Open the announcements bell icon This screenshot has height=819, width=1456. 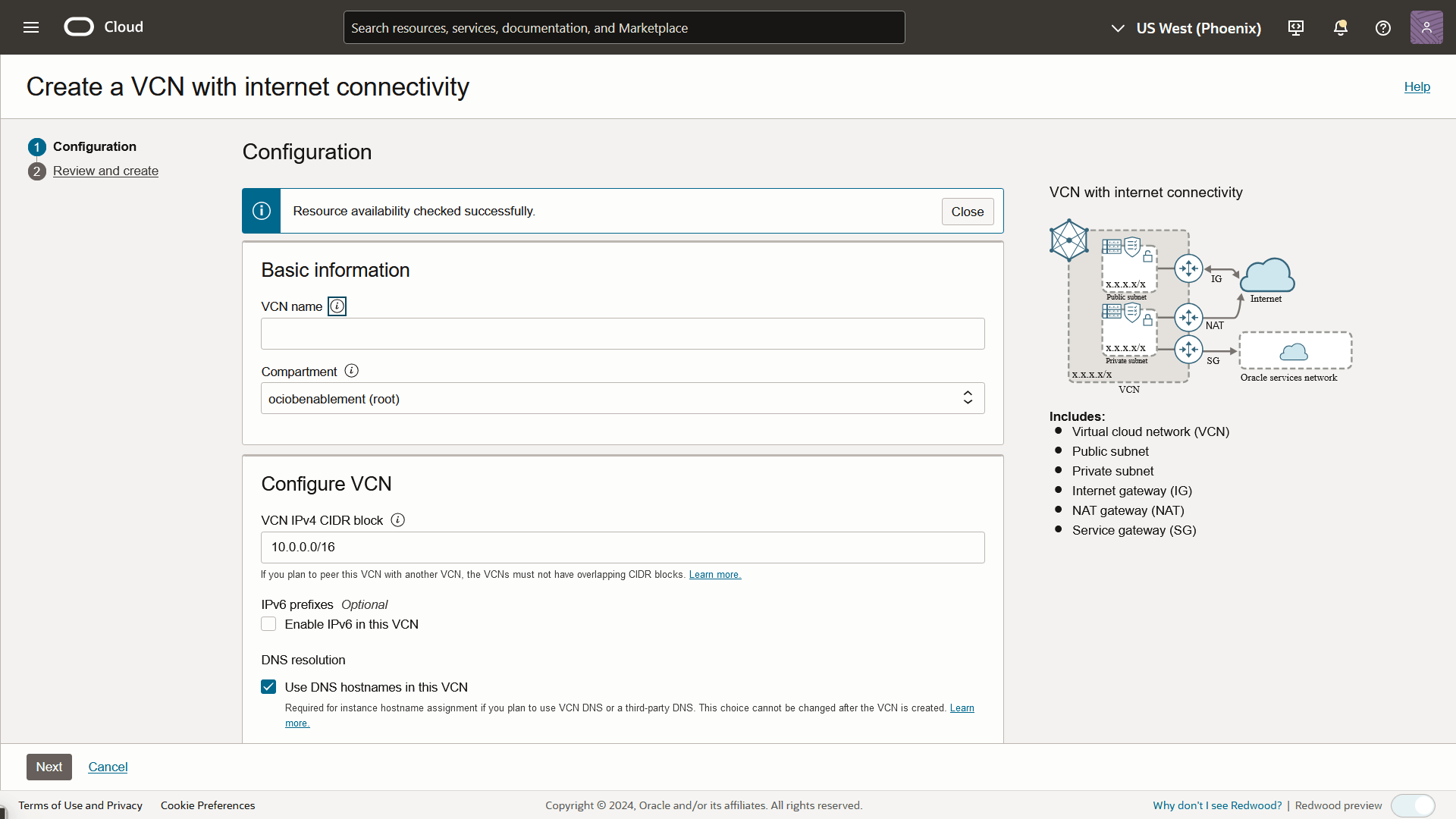pyautogui.click(x=1340, y=28)
